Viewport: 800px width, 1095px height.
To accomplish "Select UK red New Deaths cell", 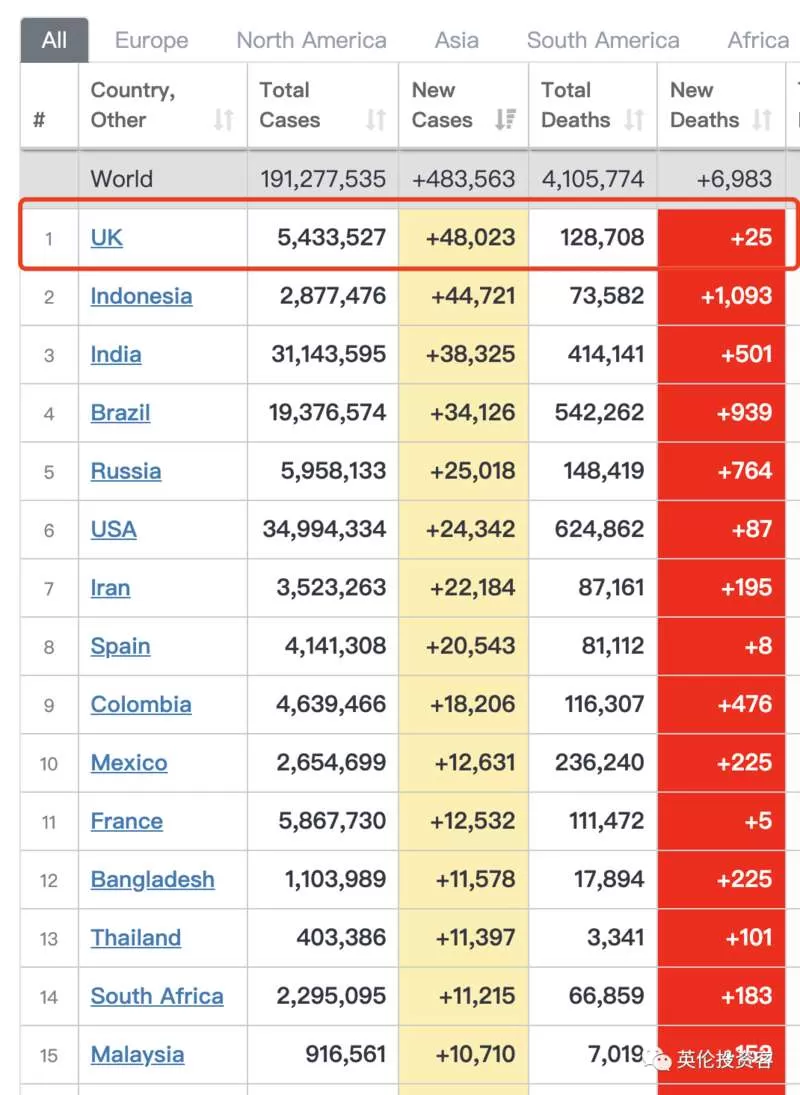I will tap(721, 237).
